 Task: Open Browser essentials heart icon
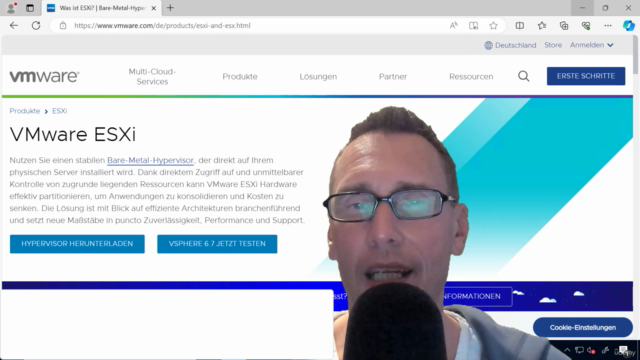click(586, 25)
